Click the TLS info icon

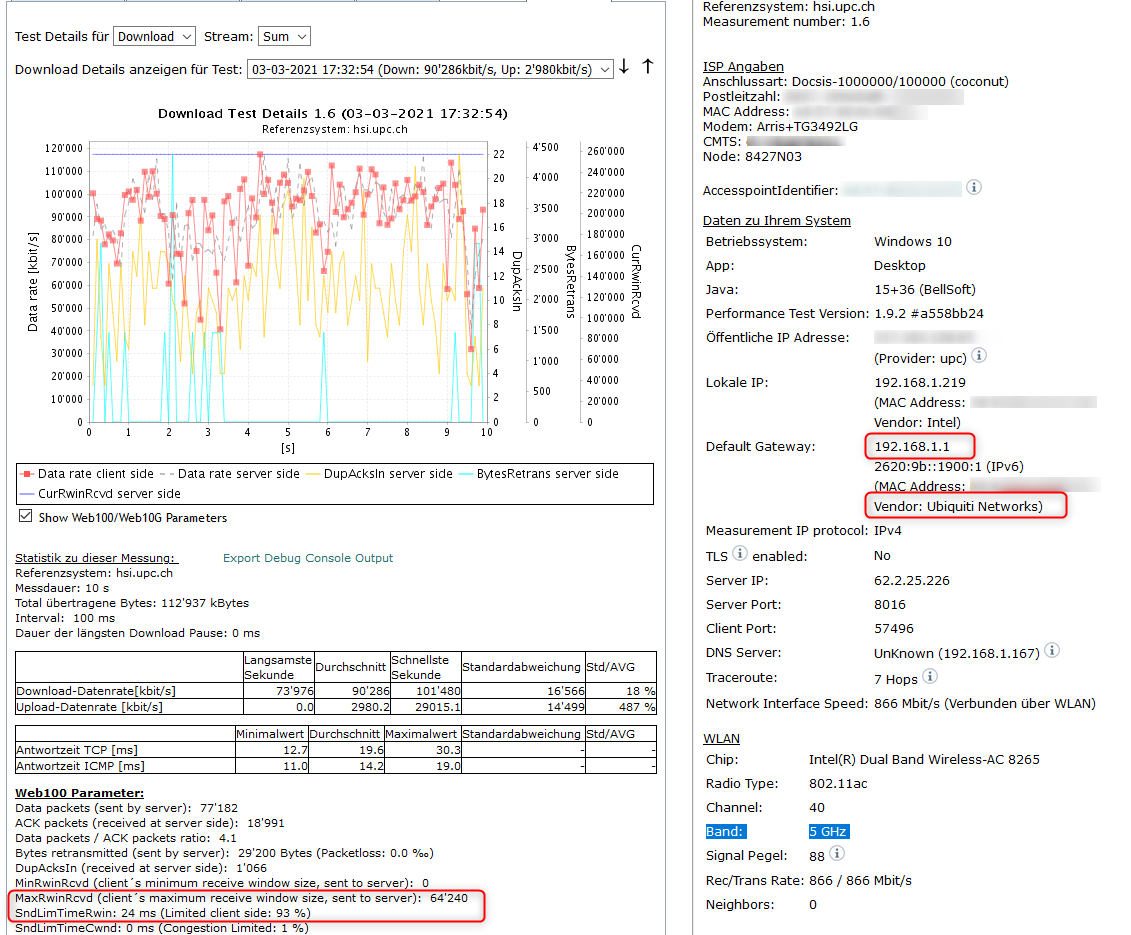coord(740,555)
